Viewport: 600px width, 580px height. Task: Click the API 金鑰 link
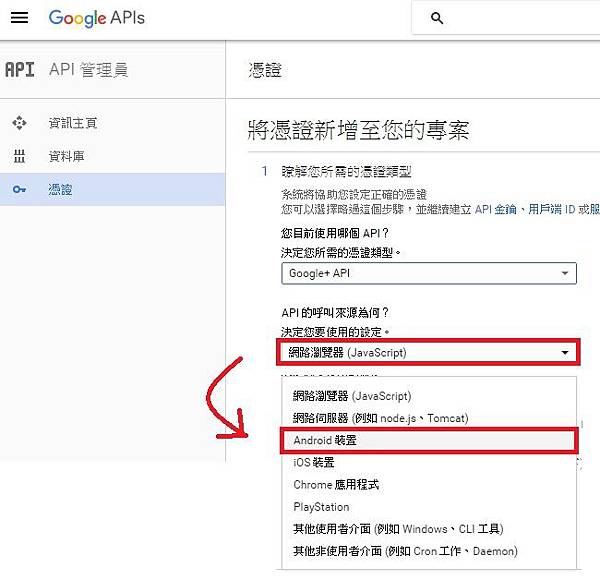click(496, 209)
